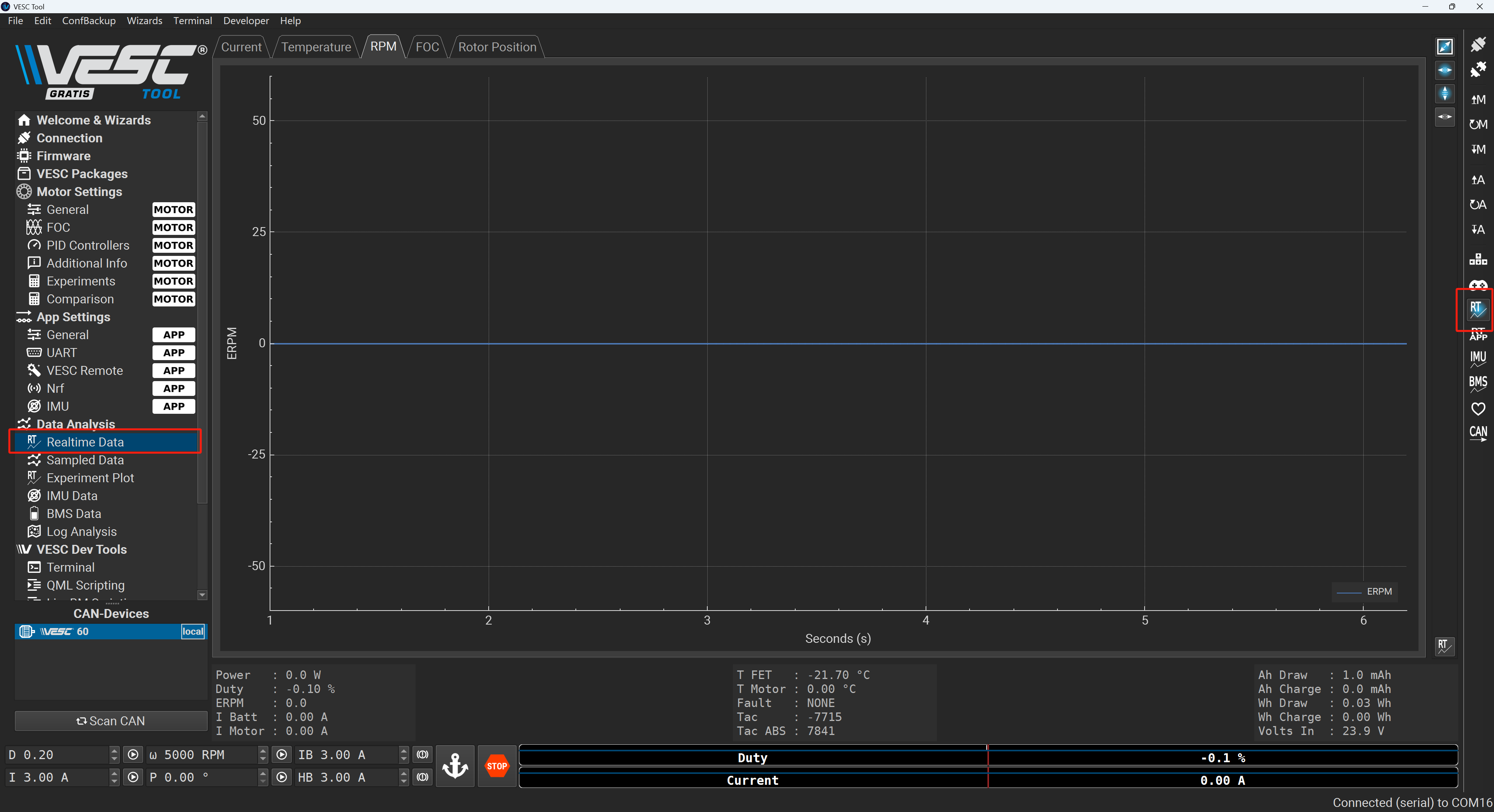
Task: Hit the red STOP button
Action: click(x=497, y=766)
